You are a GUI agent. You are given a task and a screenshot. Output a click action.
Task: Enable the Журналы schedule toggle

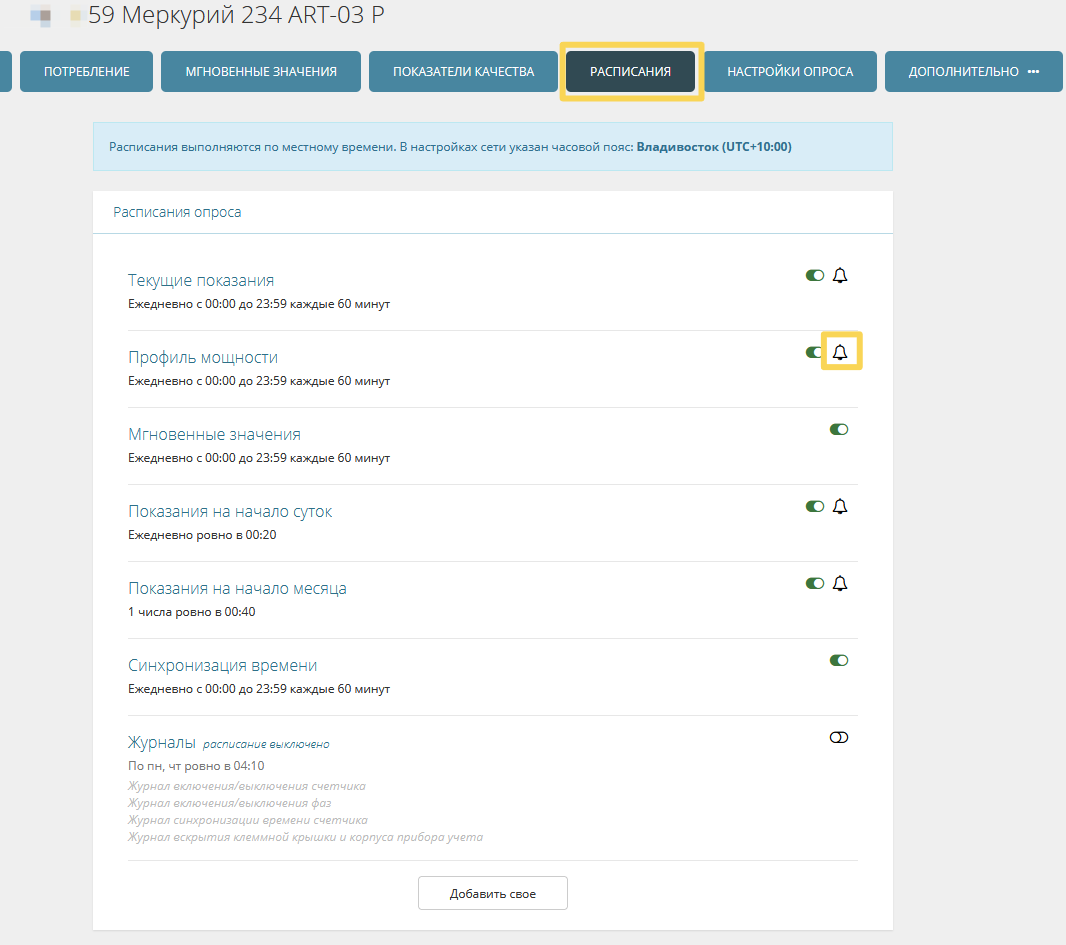coord(839,738)
